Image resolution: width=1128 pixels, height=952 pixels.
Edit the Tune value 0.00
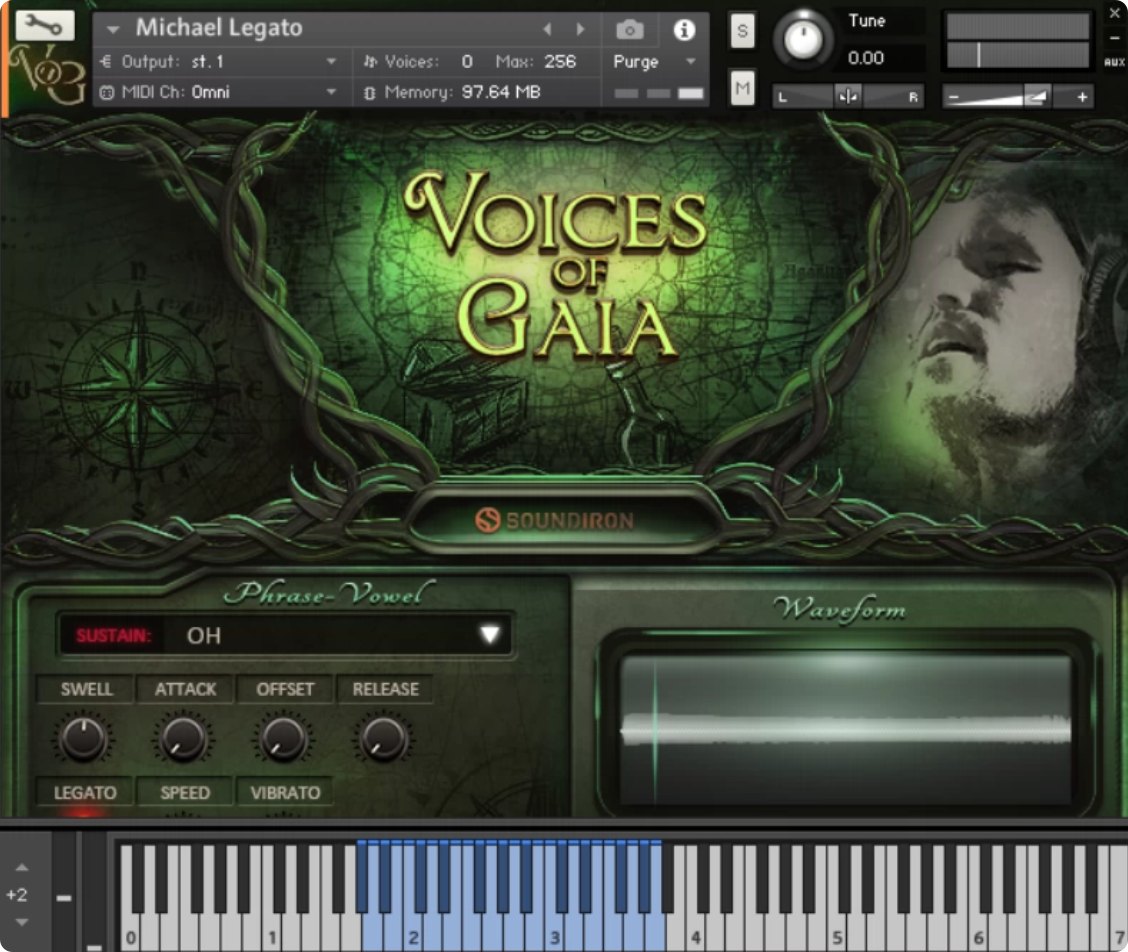click(866, 58)
